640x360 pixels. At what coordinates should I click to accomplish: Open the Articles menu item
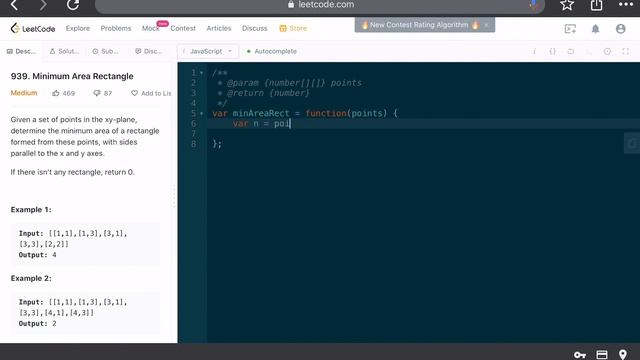point(219,28)
